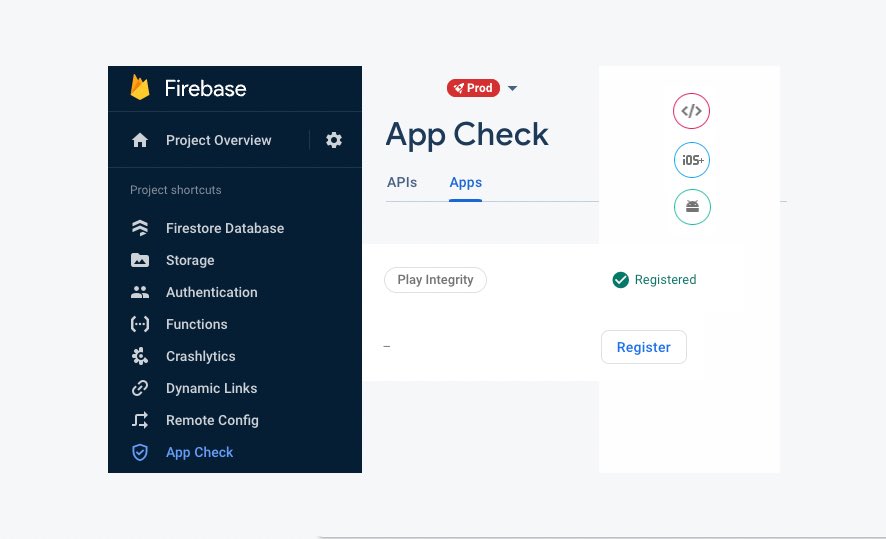Click the Authentication people icon
This screenshot has height=539, width=886.
(x=140, y=292)
